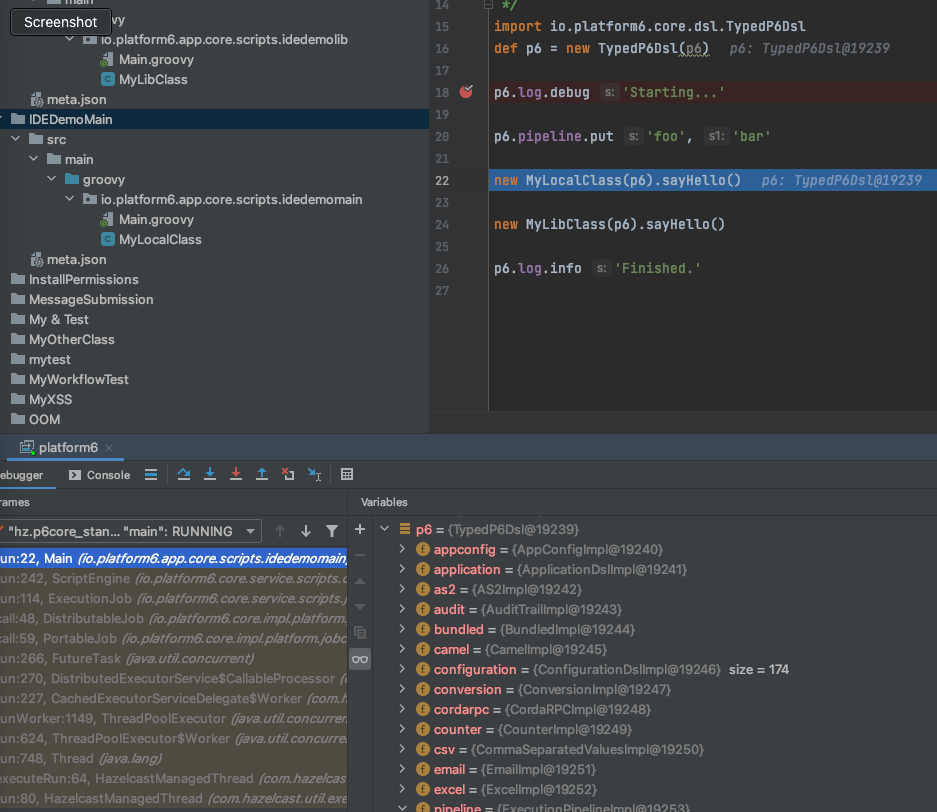The width and height of the screenshot is (937, 812).
Task: Toggle the breakpoint on line 18
Action: click(465, 91)
